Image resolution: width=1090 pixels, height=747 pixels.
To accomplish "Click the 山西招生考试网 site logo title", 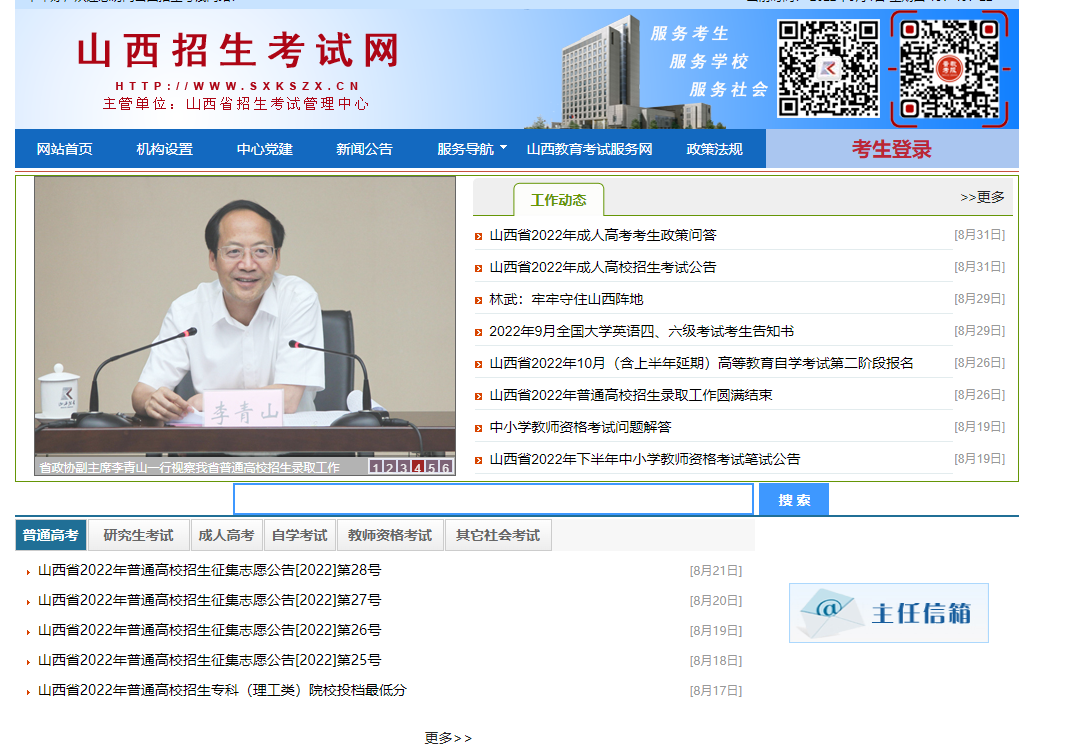I will (238, 50).
